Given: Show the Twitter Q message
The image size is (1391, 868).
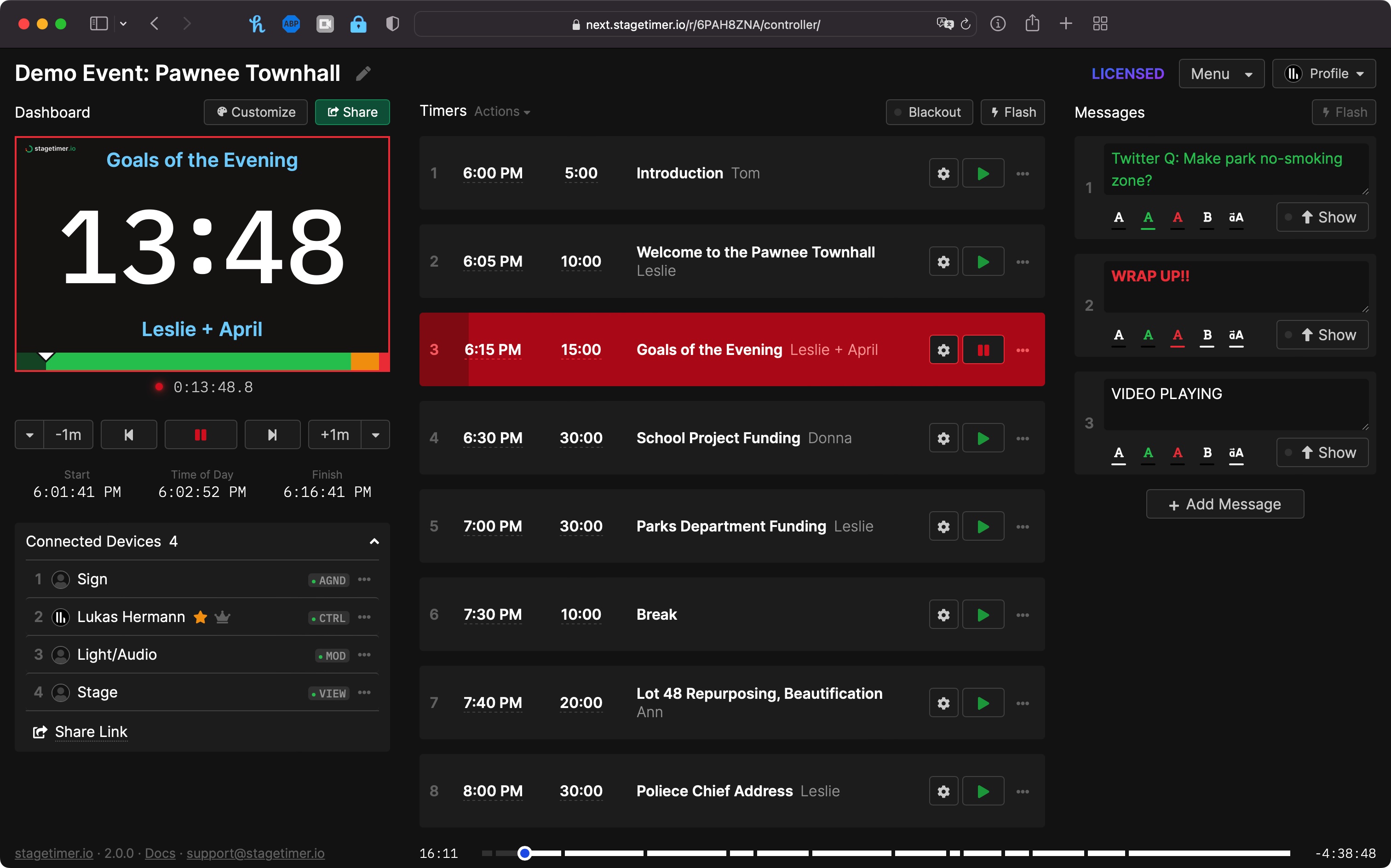Looking at the screenshot, I should coord(1322,217).
